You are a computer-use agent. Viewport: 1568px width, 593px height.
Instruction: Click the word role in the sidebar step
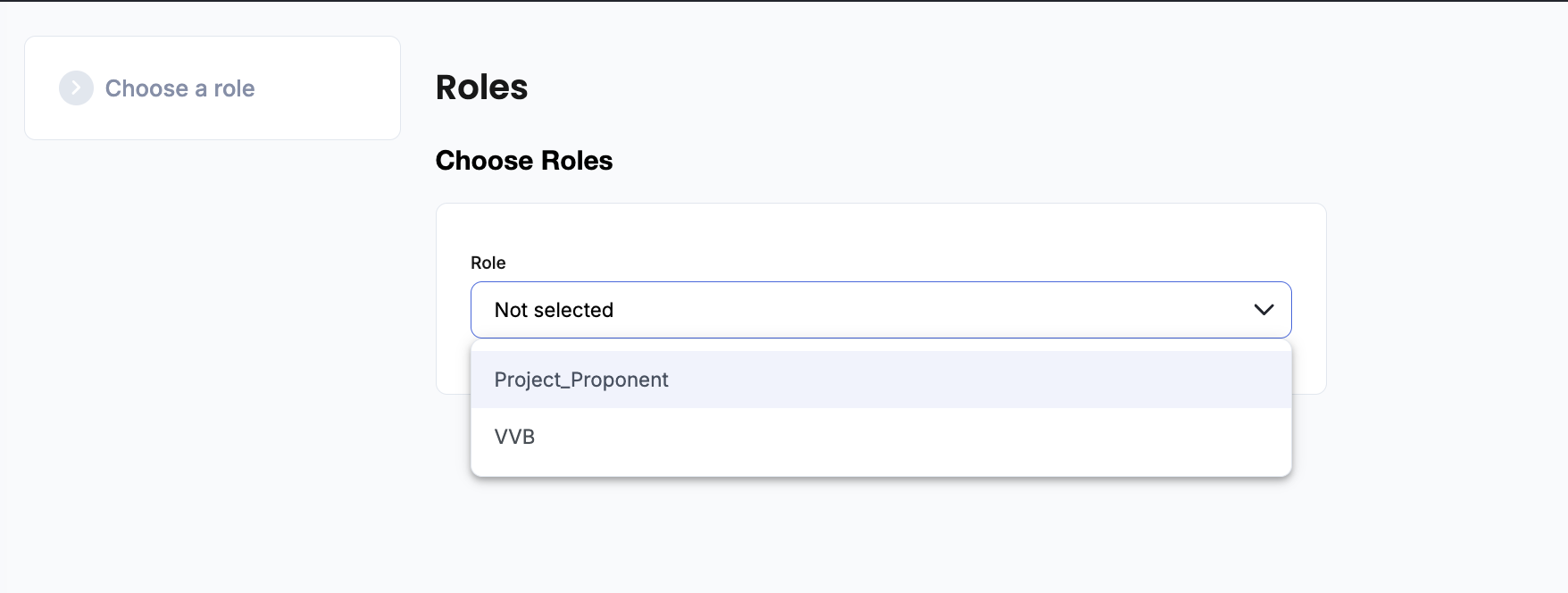[x=234, y=88]
